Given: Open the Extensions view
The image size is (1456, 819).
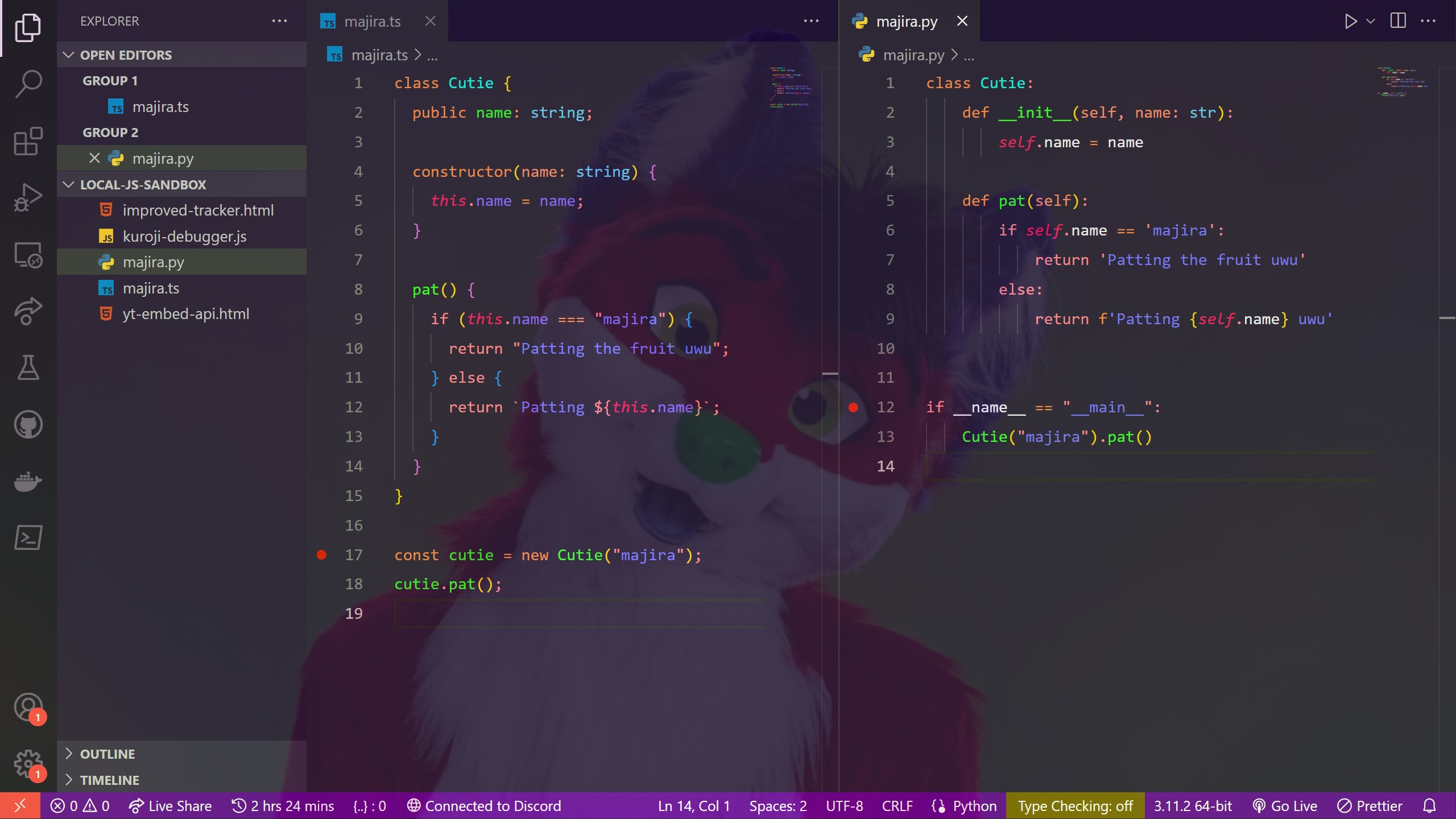Looking at the screenshot, I should click(x=27, y=141).
